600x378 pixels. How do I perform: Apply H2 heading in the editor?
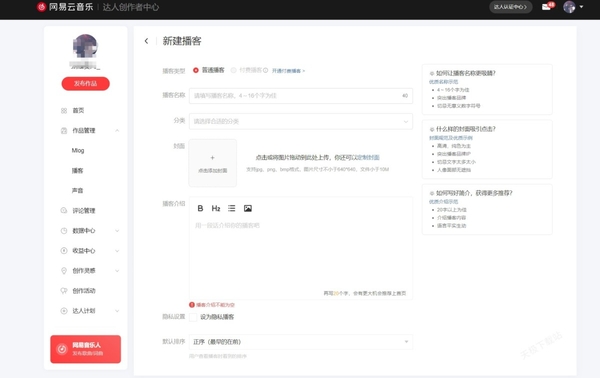[216, 208]
